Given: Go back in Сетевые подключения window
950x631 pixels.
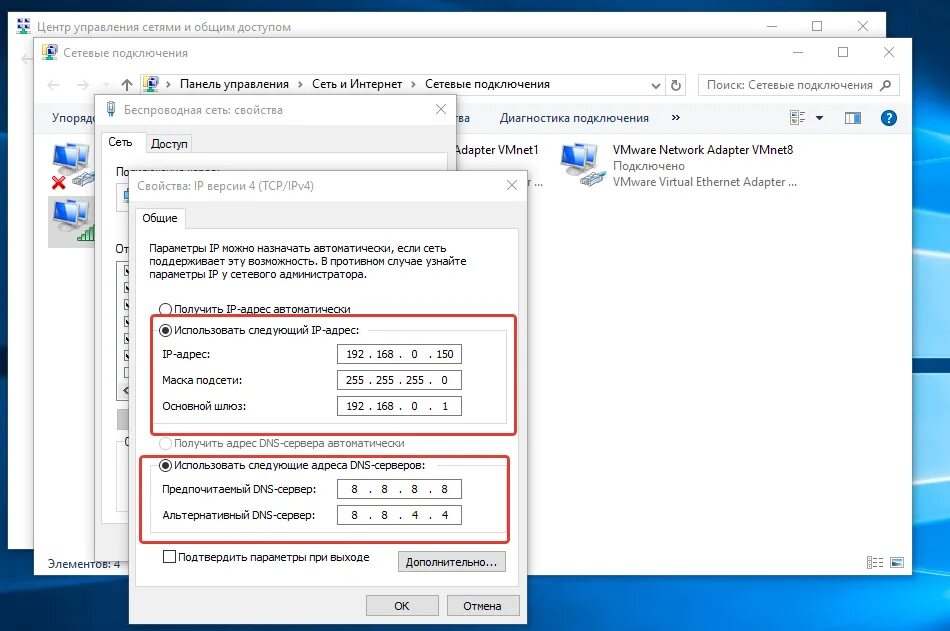Looking at the screenshot, I should coord(53,85).
